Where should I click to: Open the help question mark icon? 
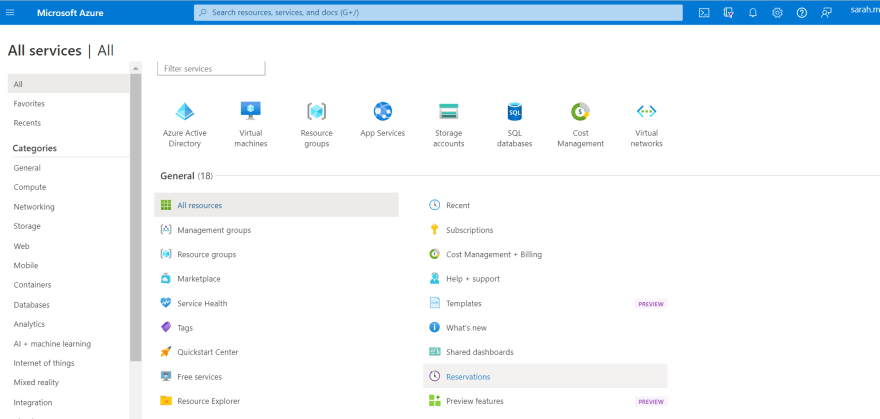pyautogui.click(x=801, y=13)
